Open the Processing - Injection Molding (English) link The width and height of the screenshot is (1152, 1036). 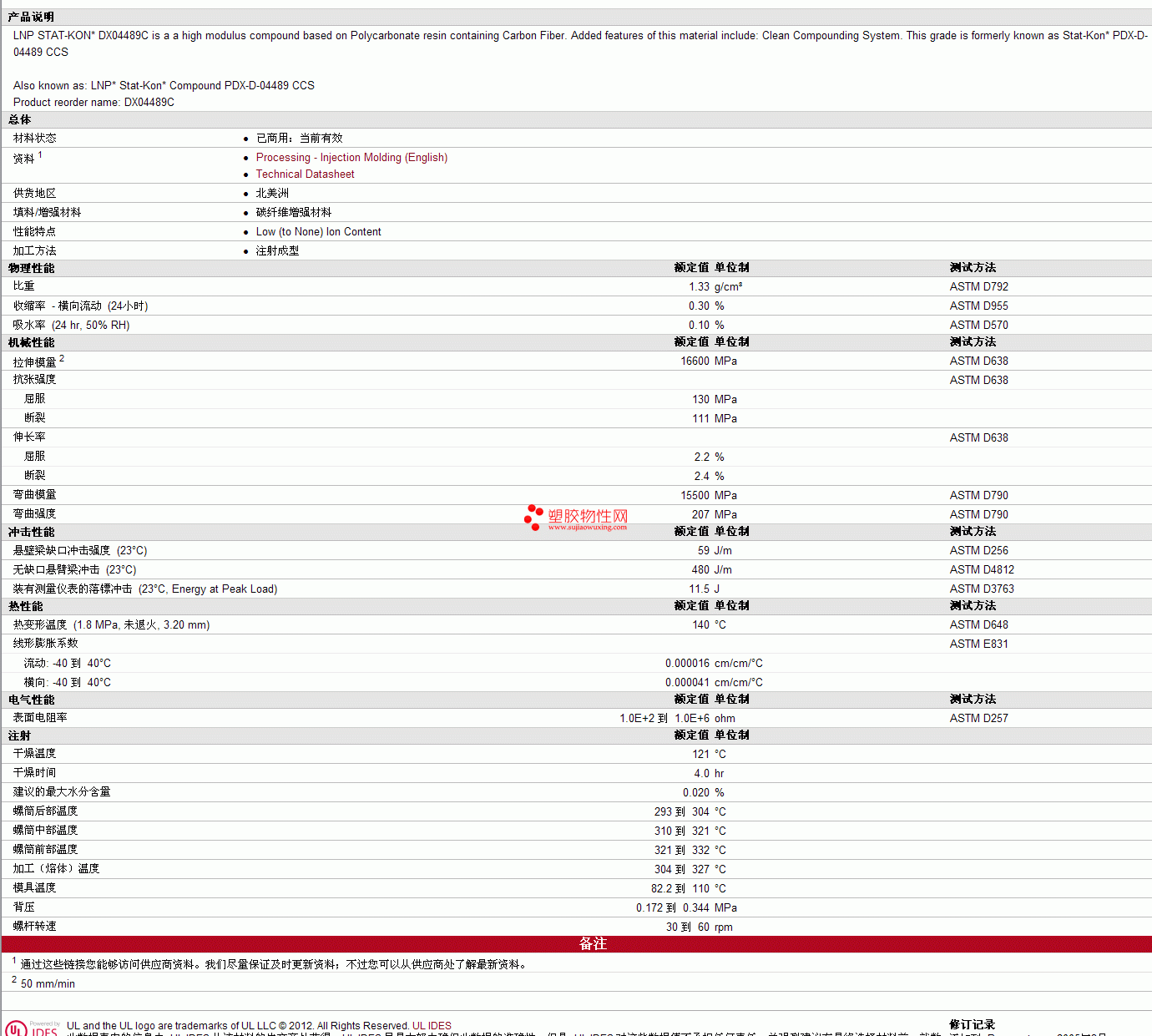(351, 158)
